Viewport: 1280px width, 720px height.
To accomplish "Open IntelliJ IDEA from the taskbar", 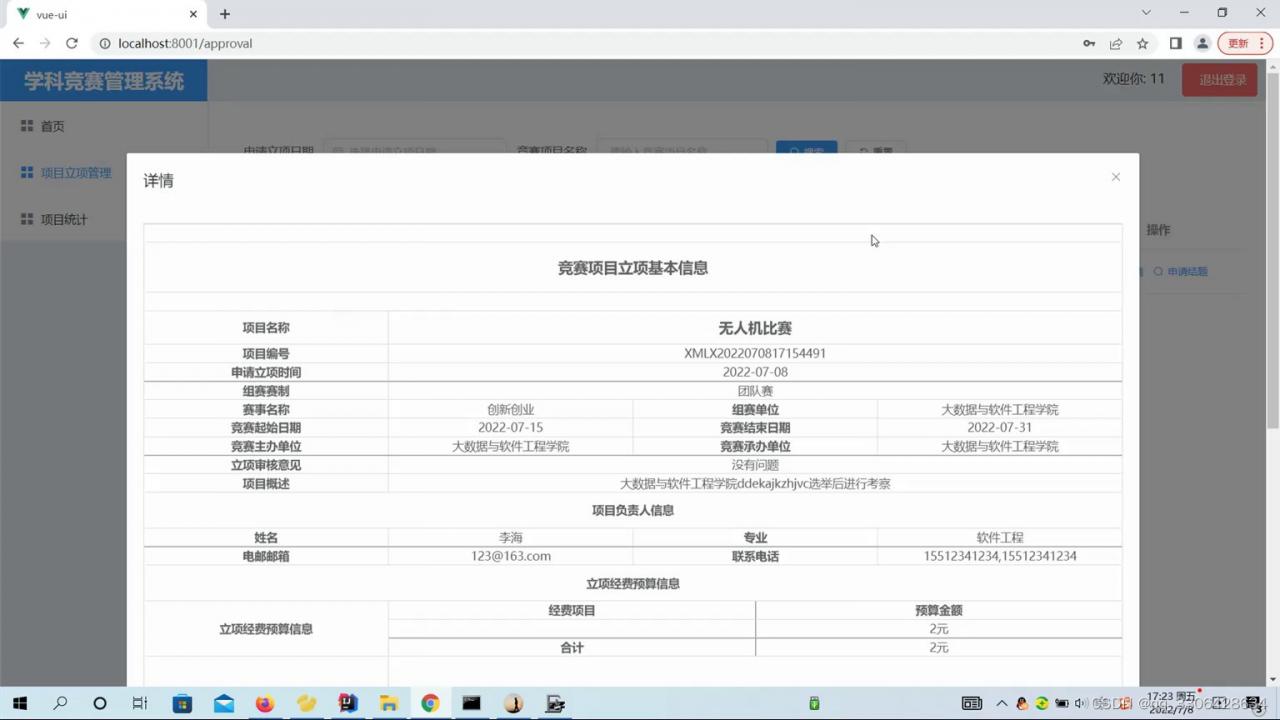I will (347, 703).
